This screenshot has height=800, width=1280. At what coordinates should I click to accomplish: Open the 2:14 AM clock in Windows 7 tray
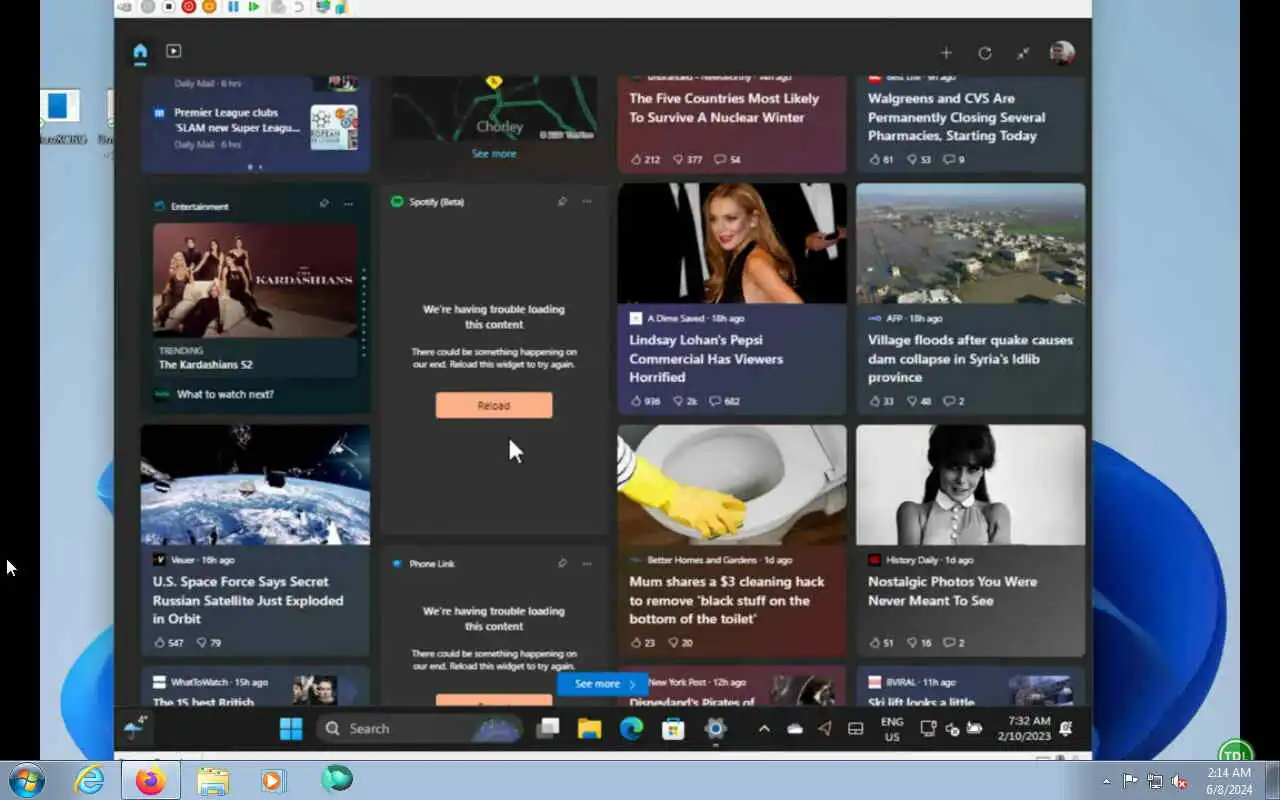[x=1228, y=781]
